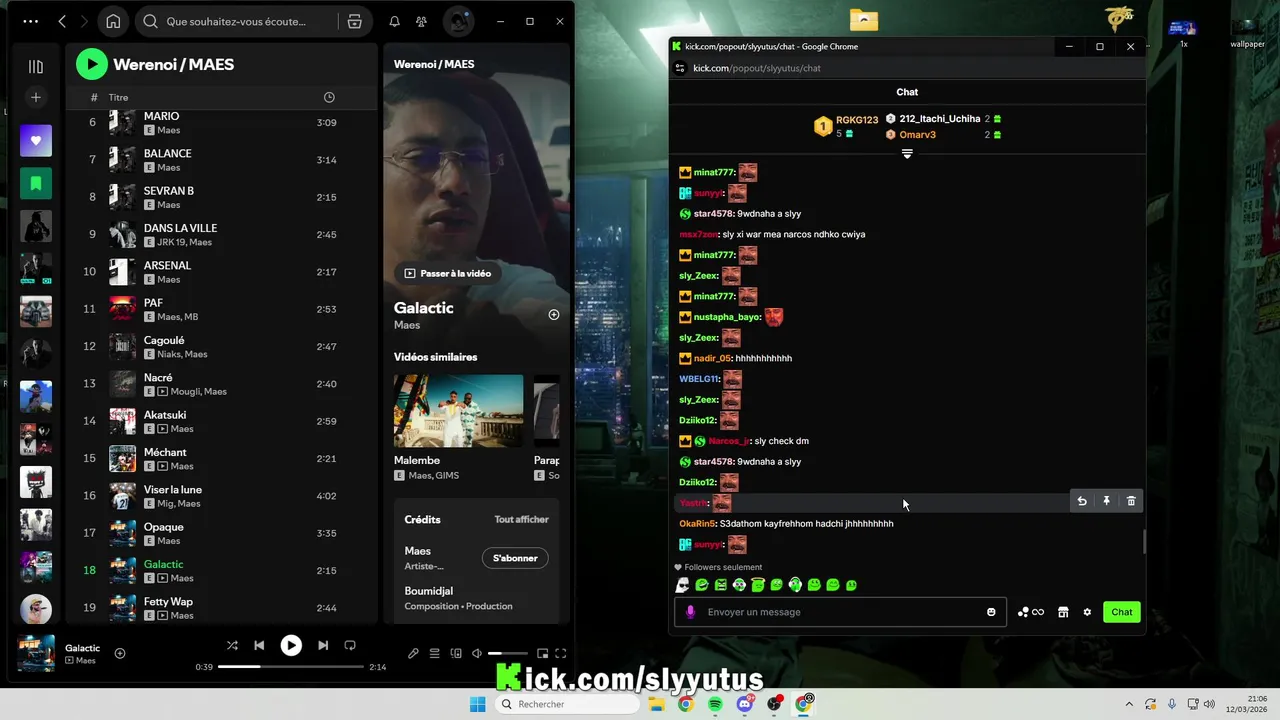
Task: Open the Kick shop icon
Action: 1063,612
